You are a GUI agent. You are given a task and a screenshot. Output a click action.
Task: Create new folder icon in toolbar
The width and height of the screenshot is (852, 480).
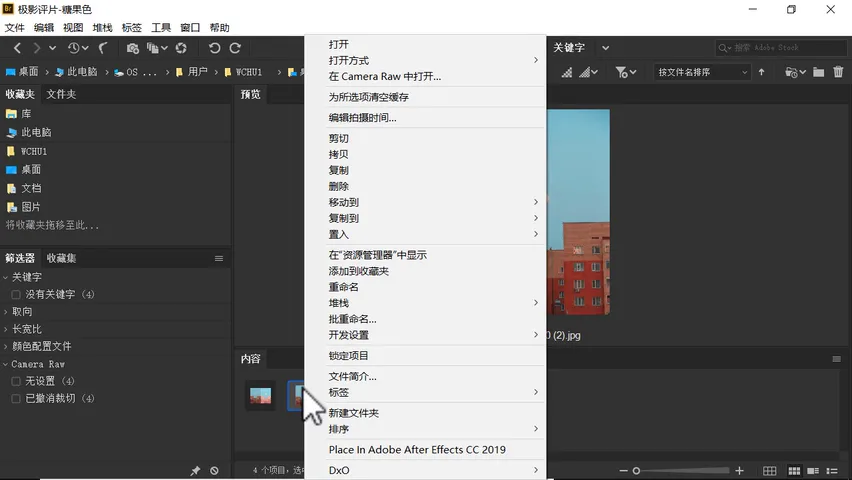(x=818, y=72)
